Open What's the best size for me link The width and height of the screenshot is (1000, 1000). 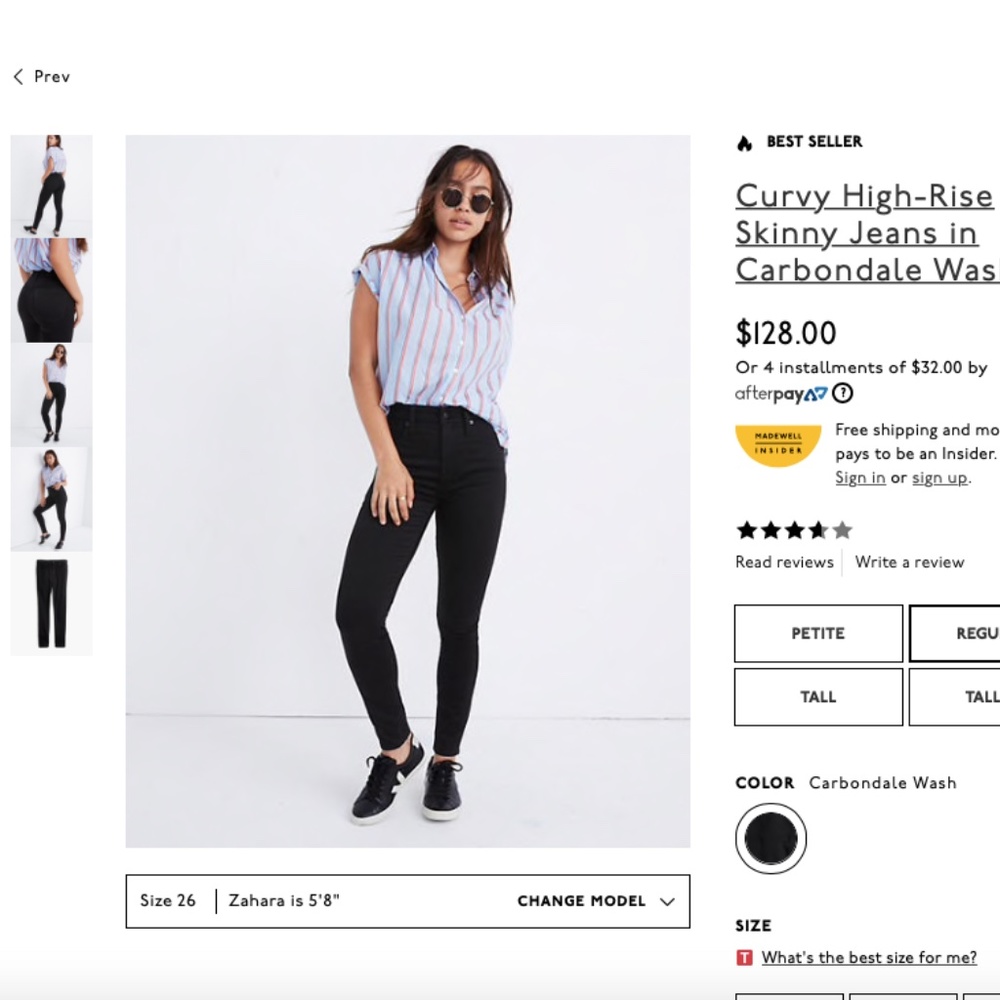868,957
